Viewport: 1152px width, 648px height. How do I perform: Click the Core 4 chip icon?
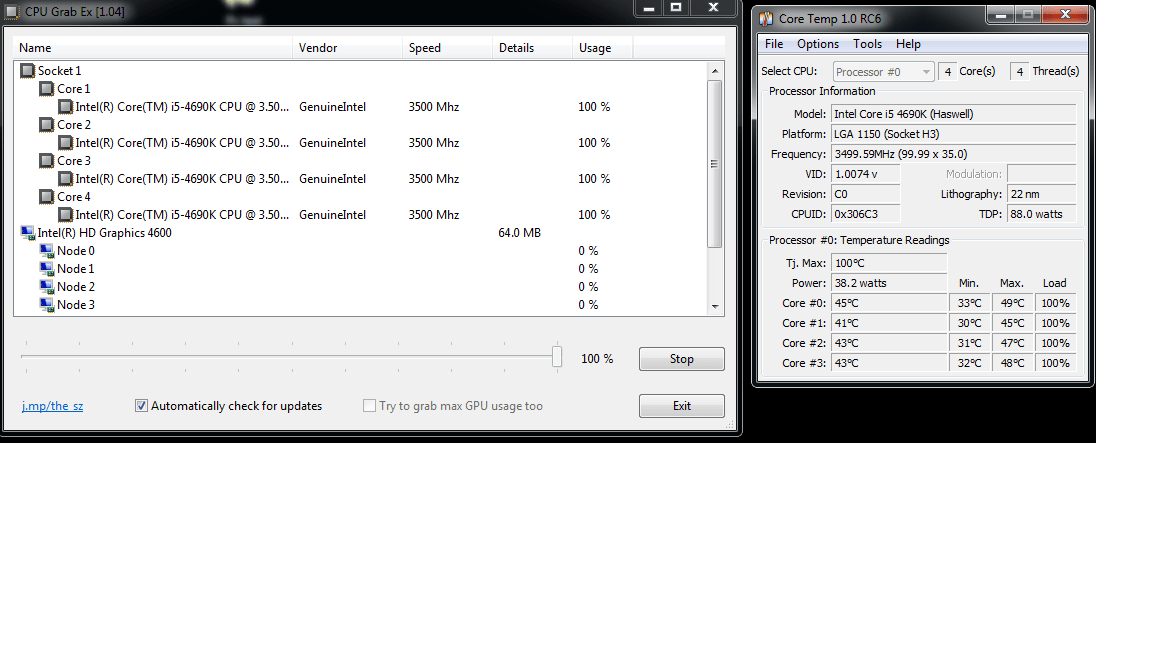click(46, 197)
